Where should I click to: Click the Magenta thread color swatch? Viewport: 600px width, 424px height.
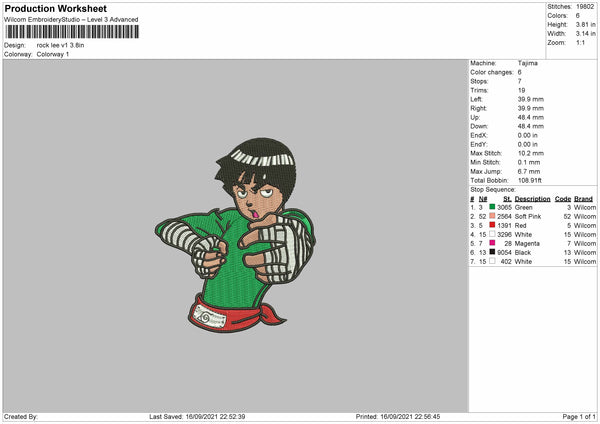point(492,243)
